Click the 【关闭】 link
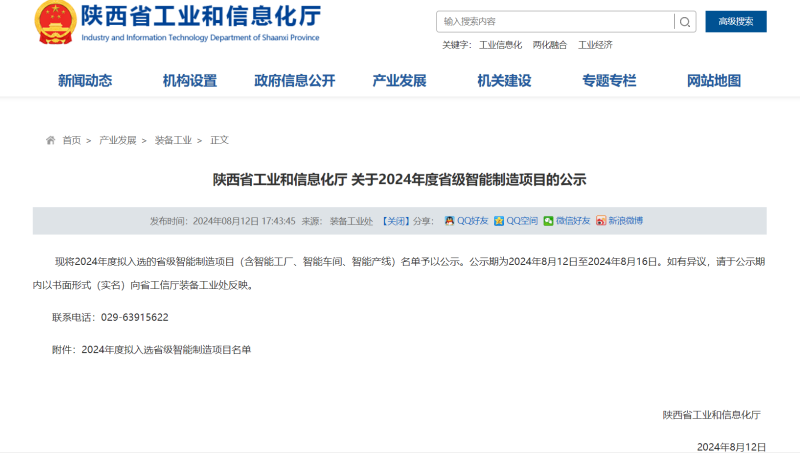 (396, 221)
